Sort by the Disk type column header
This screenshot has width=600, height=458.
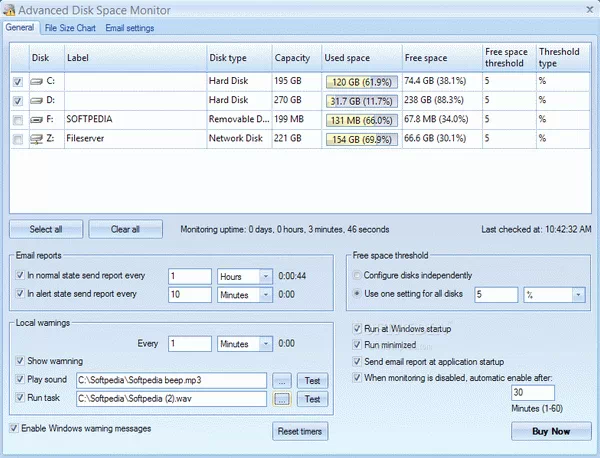[x=239, y=58]
